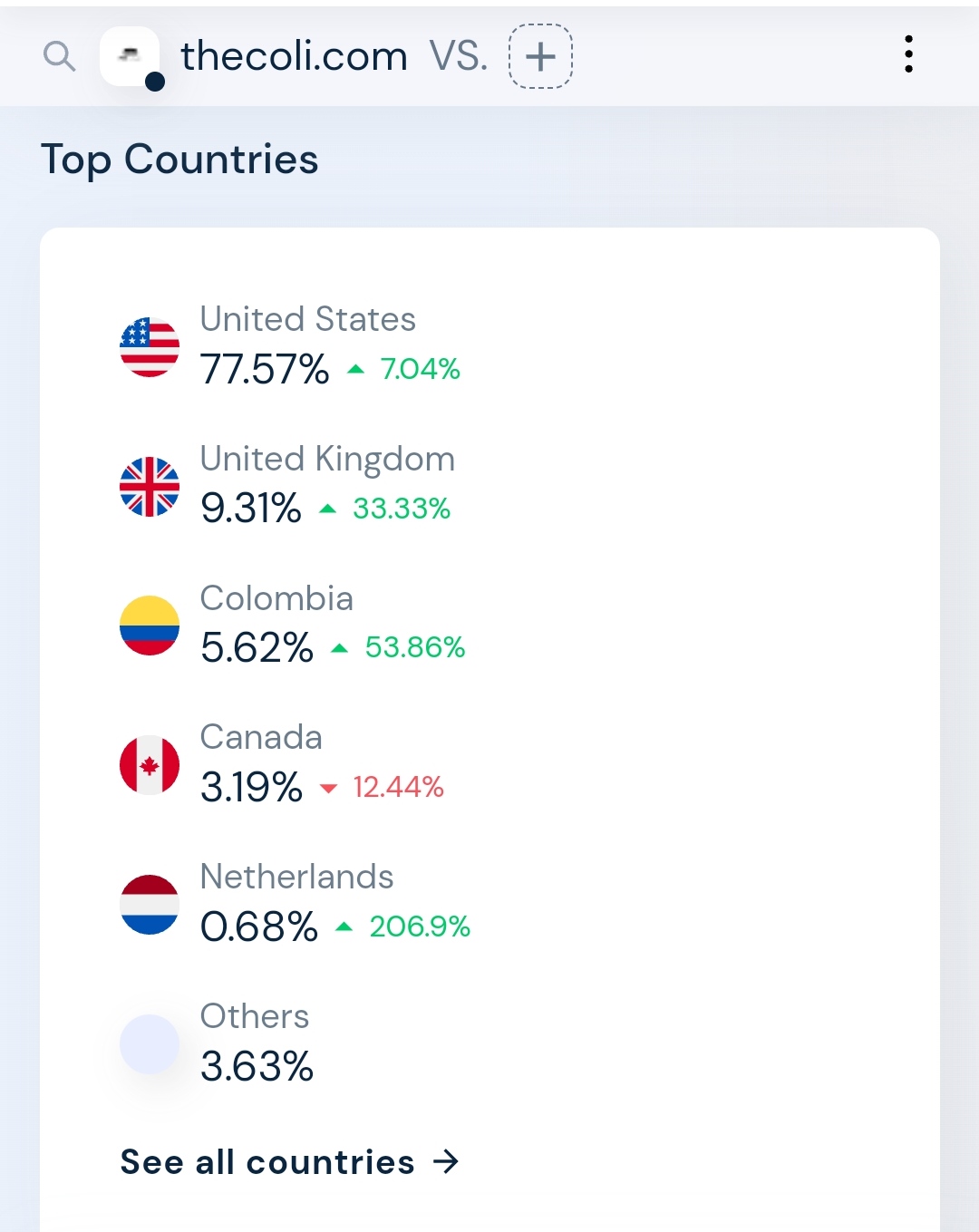Select the Others 3.63% value
This screenshot has width=979, height=1232.
[x=257, y=1066]
